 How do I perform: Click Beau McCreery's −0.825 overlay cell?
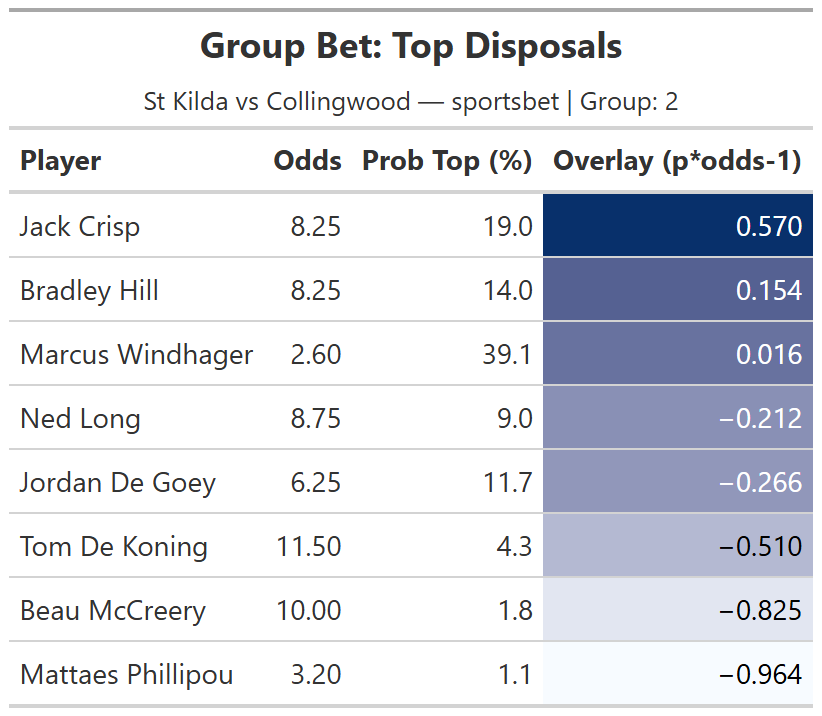(677, 610)
